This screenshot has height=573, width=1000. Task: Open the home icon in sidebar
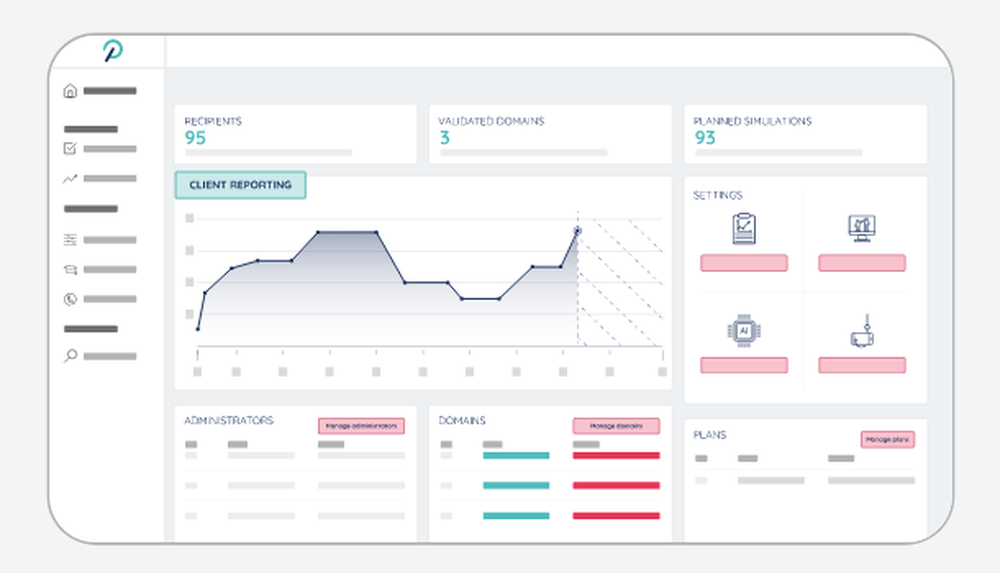point(70,91)
